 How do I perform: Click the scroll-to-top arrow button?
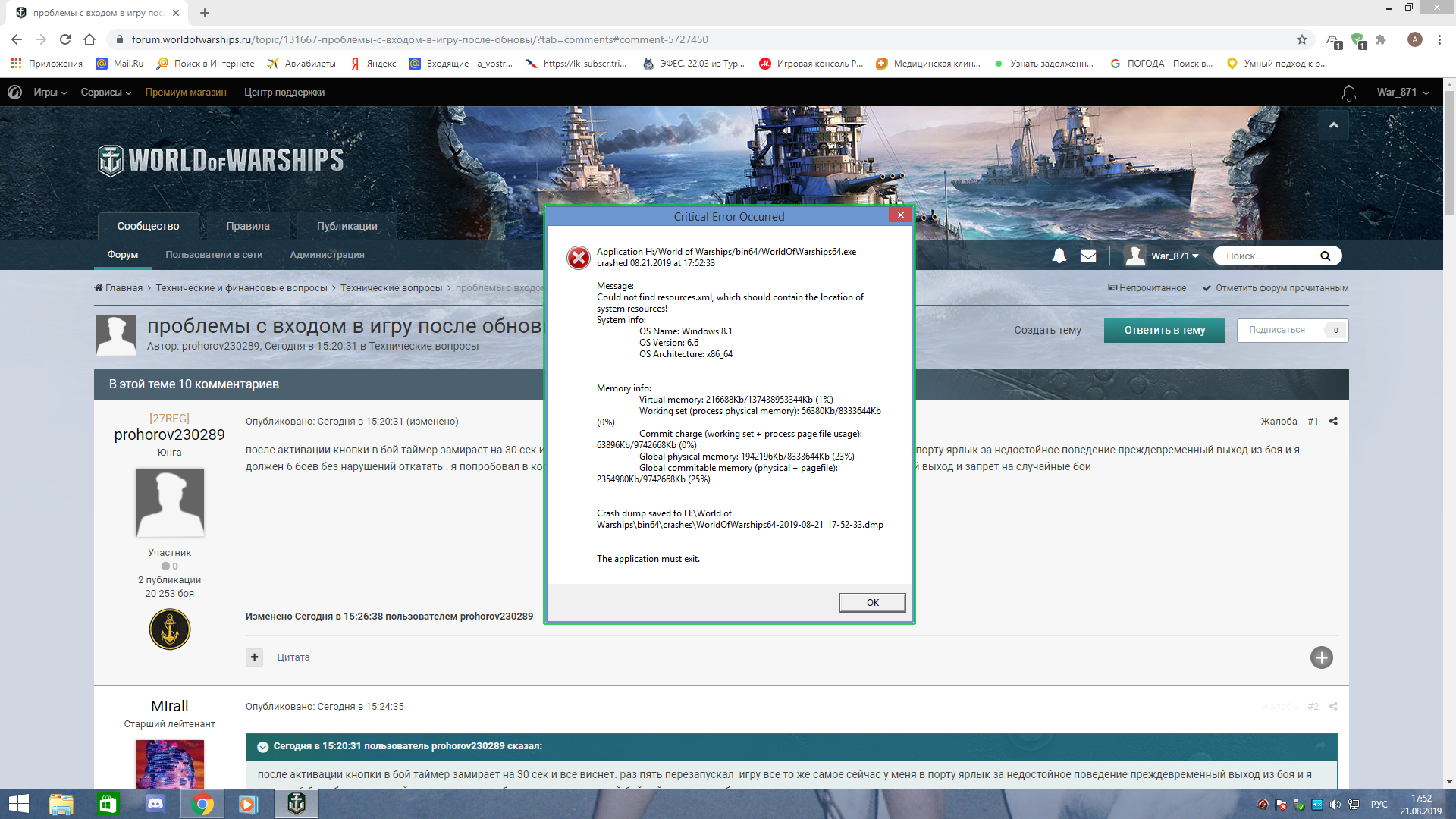click(1333, 125)
